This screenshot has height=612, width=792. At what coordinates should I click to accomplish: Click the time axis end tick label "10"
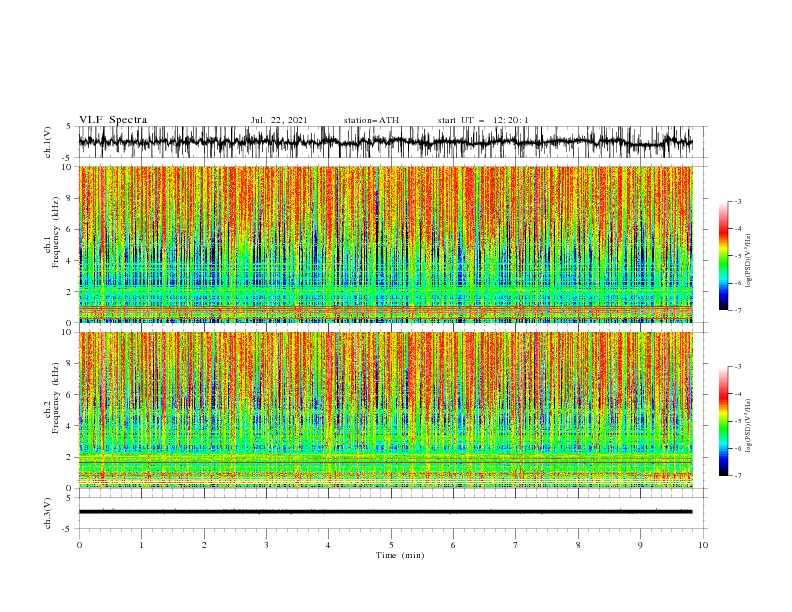pos(703,545)
